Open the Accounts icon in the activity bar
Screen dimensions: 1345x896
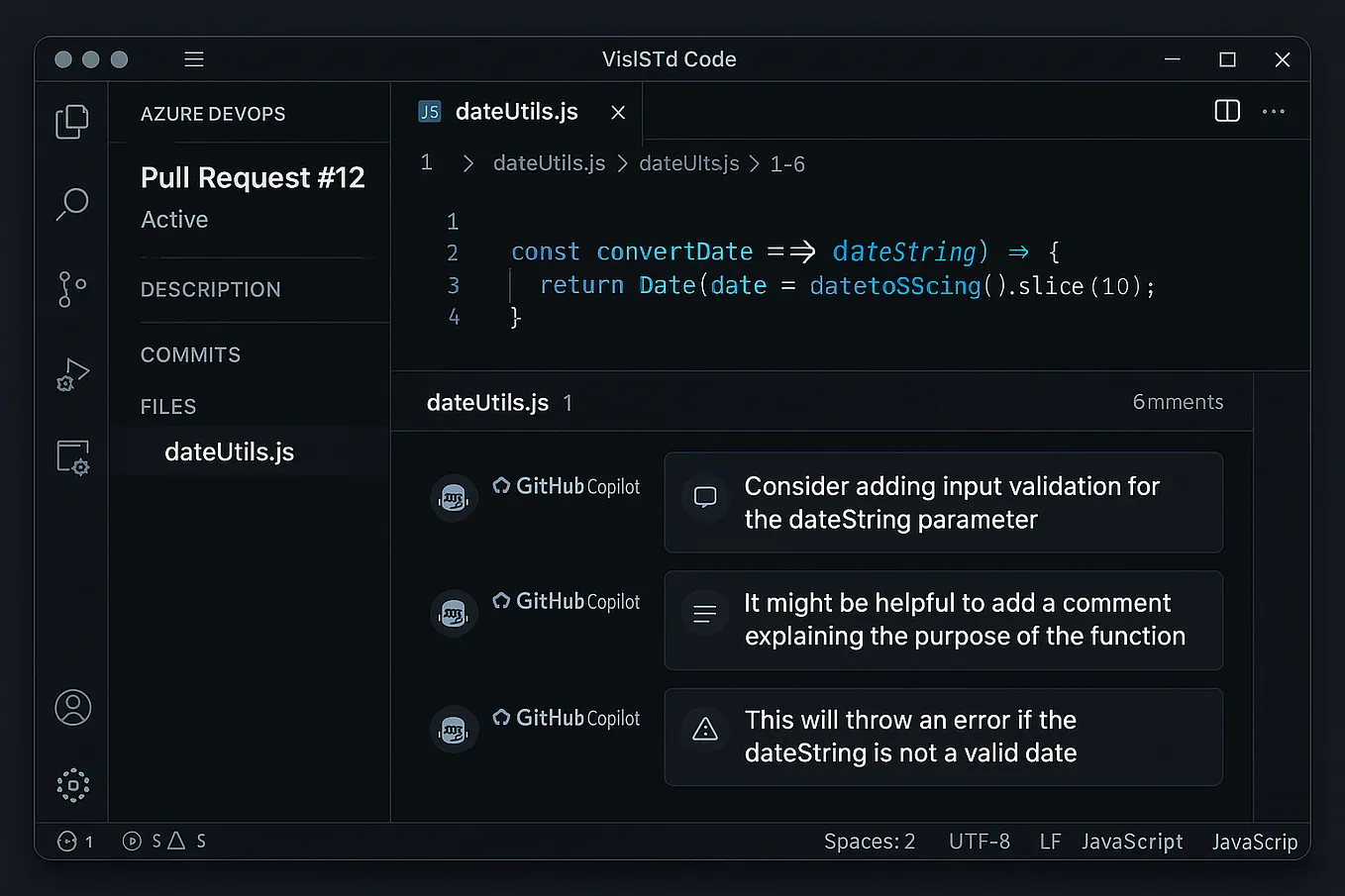(x=72, y=707)
